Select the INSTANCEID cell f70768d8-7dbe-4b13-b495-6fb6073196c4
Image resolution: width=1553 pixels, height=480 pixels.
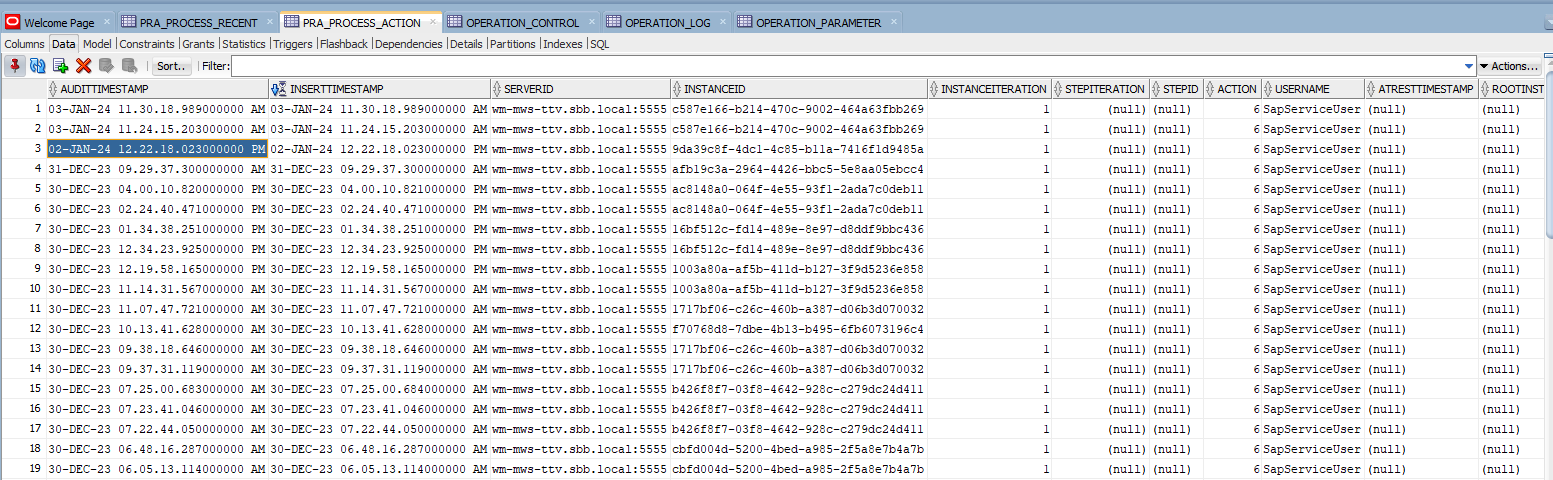pos(798,329)
